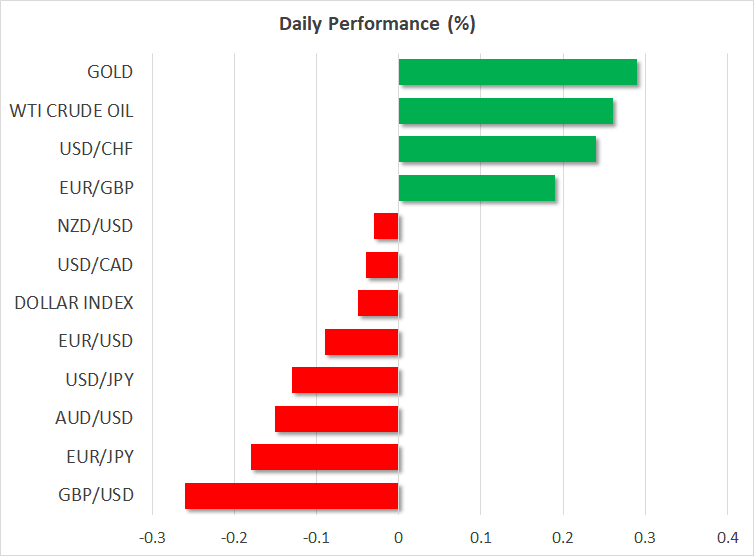
Task: Select the GBP/USD category label
Action: [98, 496]
